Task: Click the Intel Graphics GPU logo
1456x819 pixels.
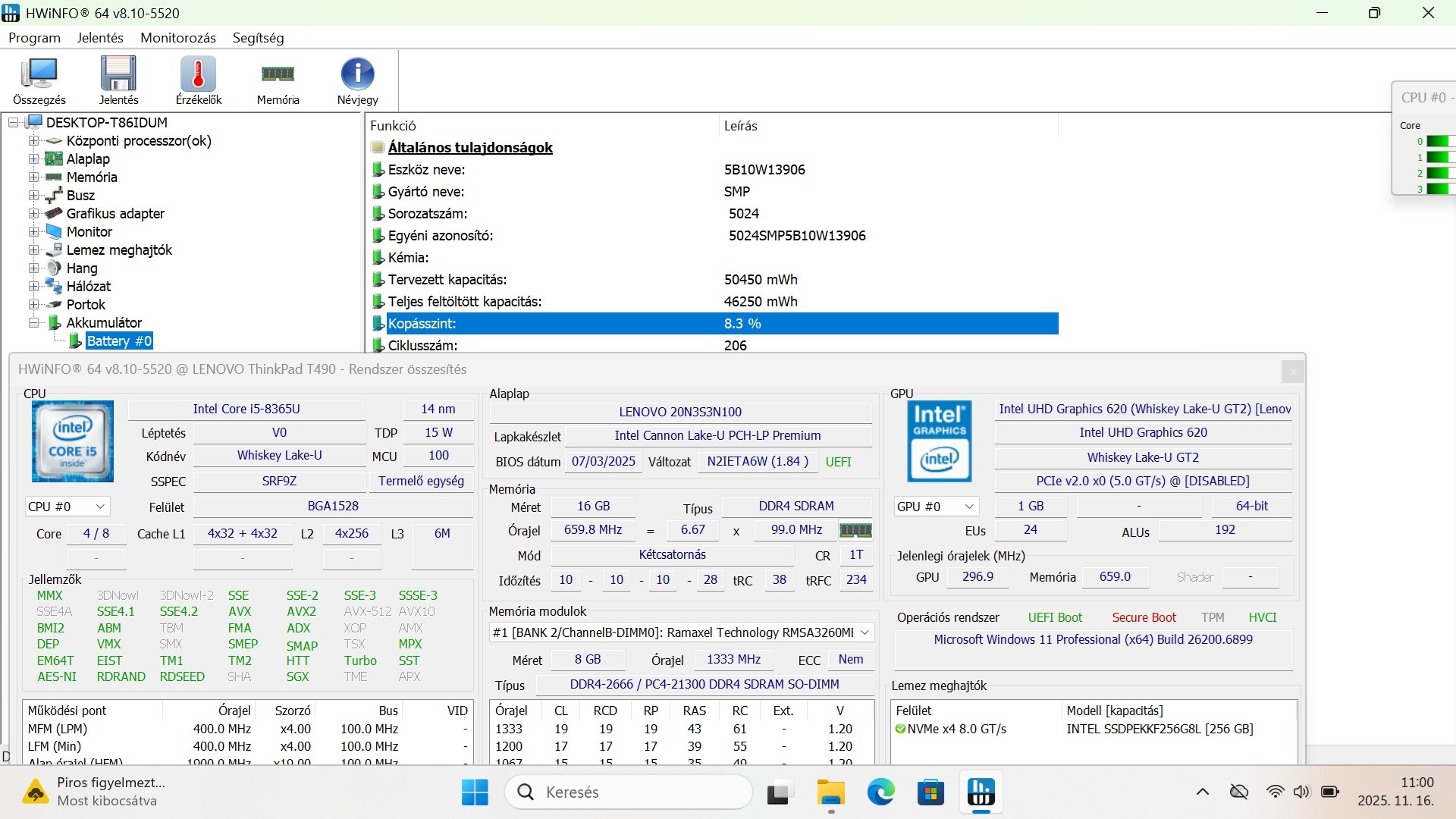Action: click(940, 441)
